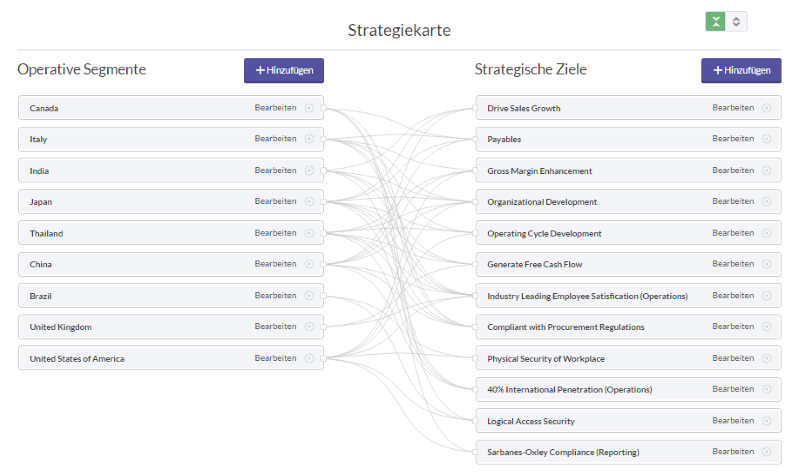Activate the green collapse-view icon
The image size is (800, 475).
point(715,21)
